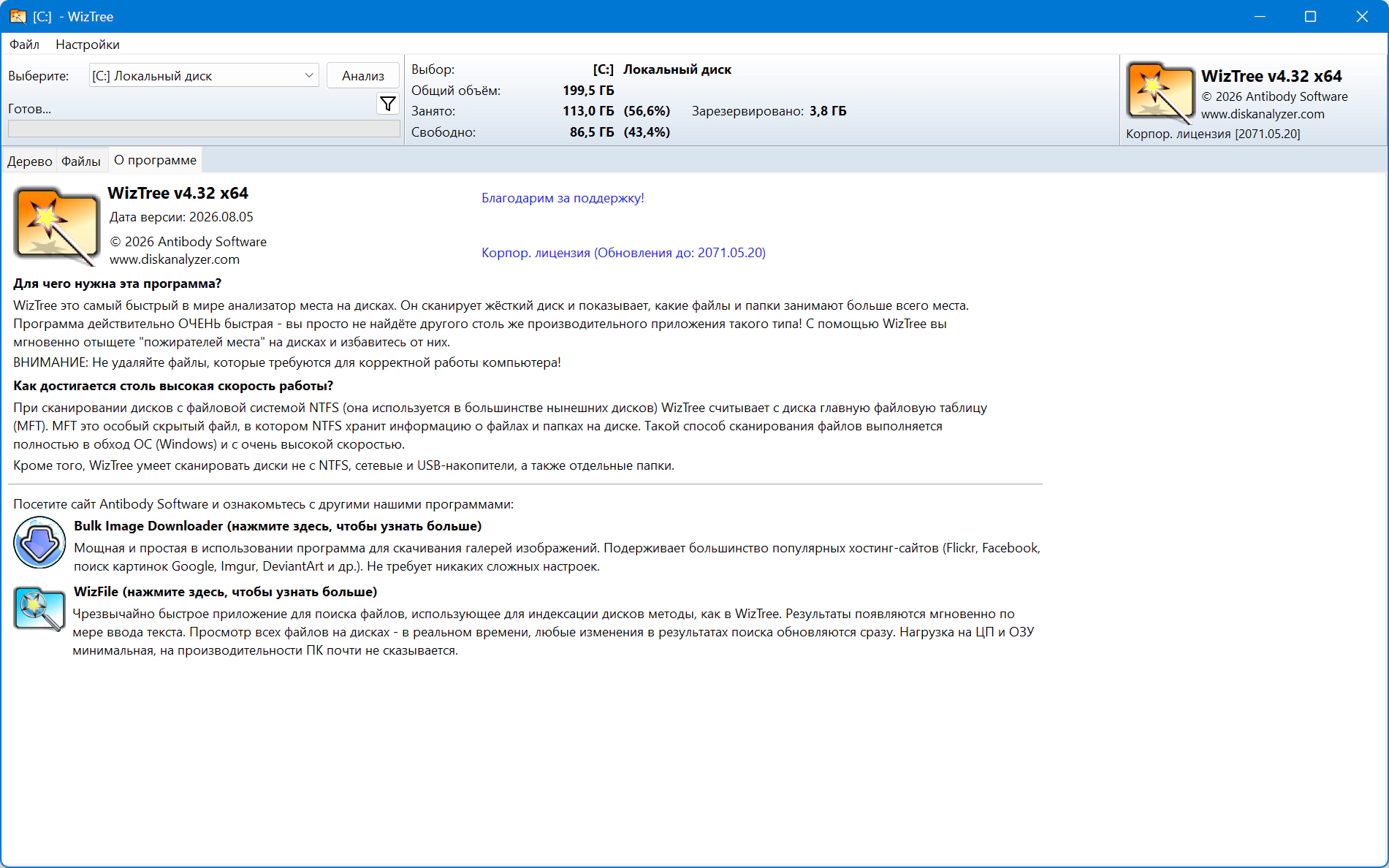This screenshot has height=868, width=1389.
Task: Switch to the Дерево tab
Action: (x=30, y=161)
